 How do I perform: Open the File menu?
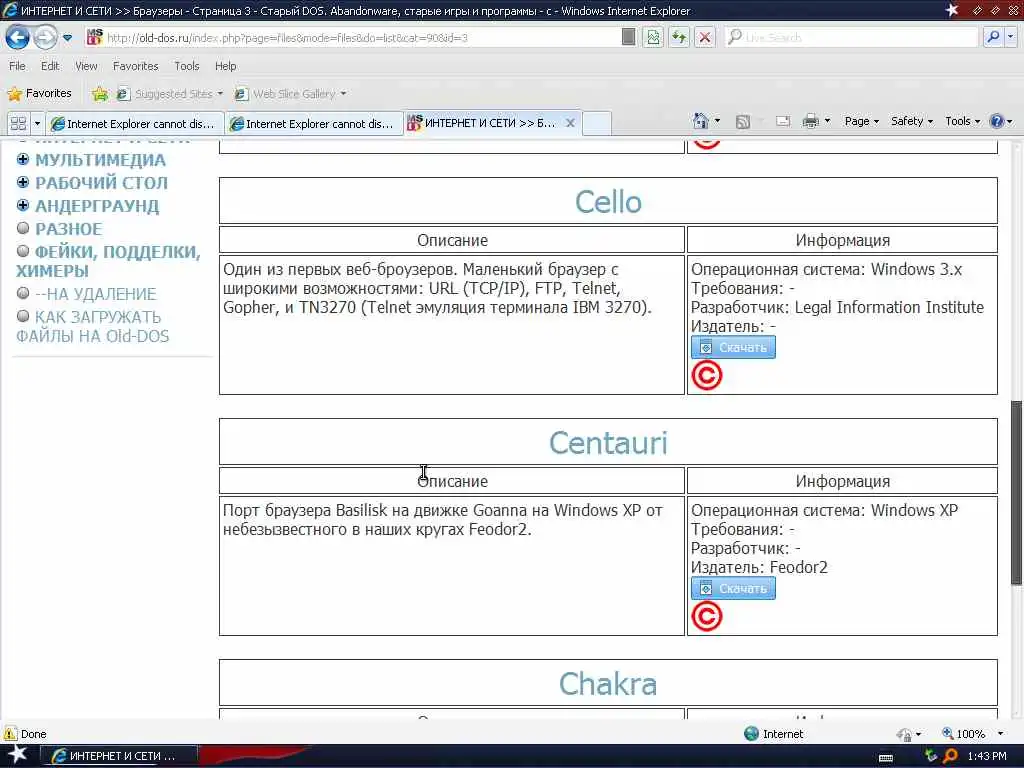pos(17,66)
